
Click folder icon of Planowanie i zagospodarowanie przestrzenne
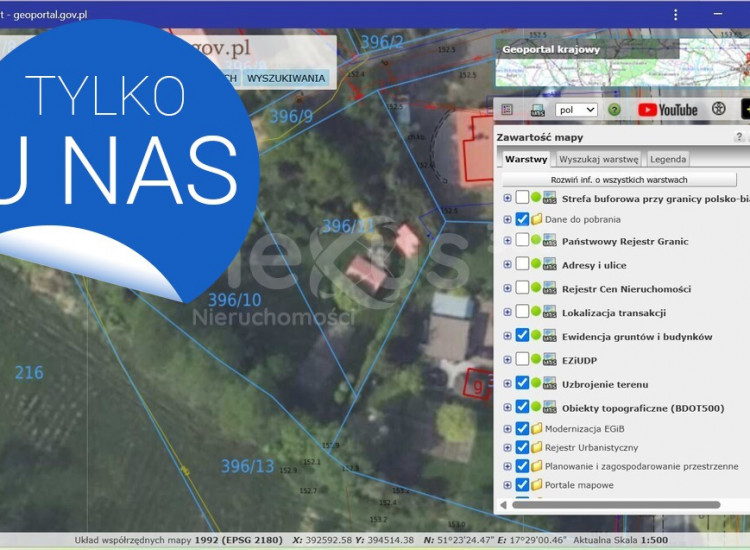click(x=536, y=466)
